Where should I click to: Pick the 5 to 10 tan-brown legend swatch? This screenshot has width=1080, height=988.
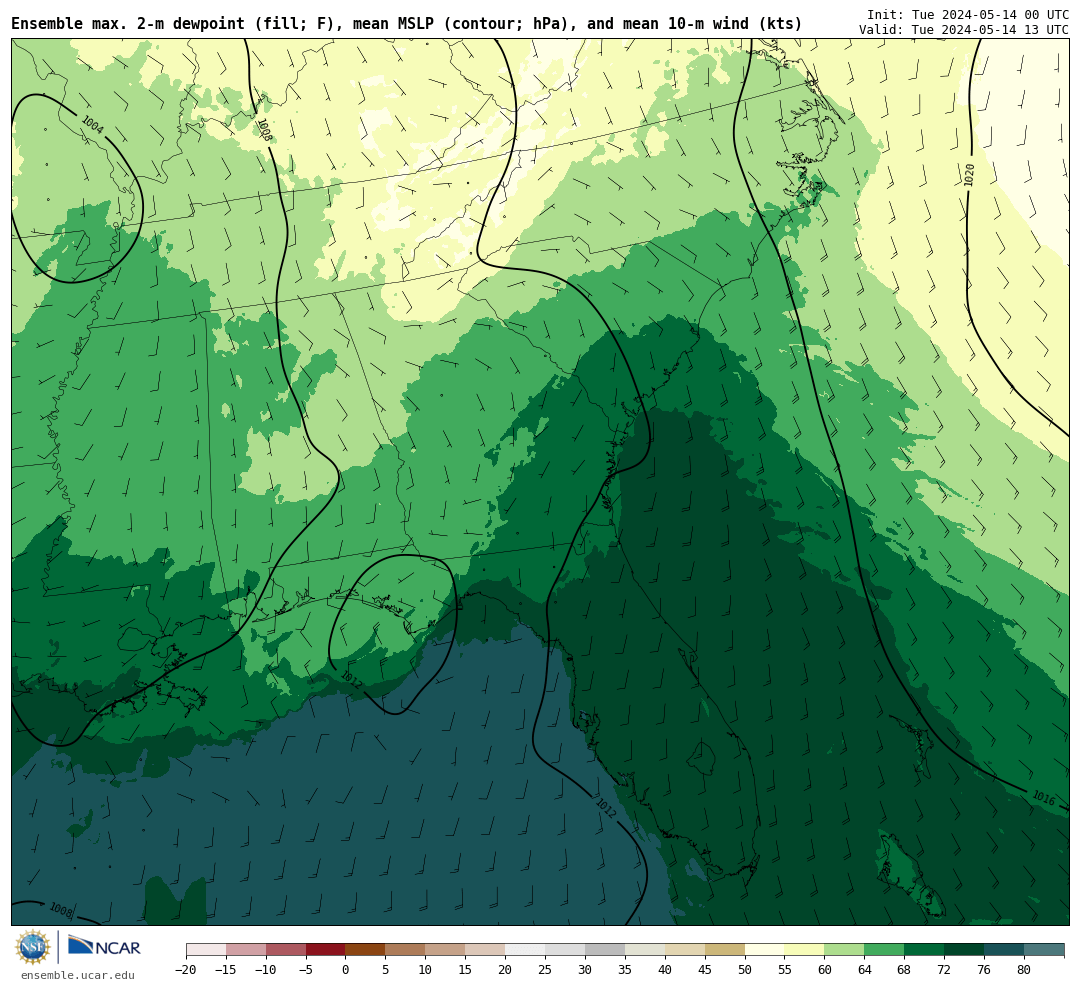[x=406, y=950]
